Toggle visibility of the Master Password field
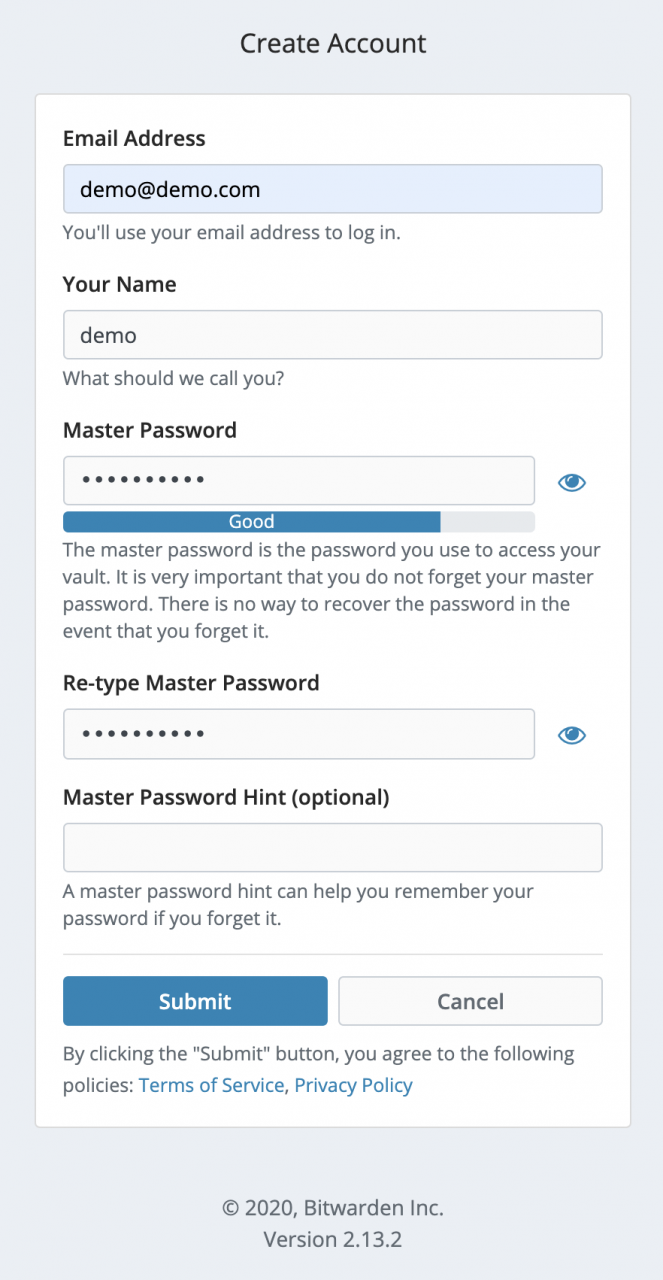Viewport: 663px width, 1280px height. coord(572,482)
